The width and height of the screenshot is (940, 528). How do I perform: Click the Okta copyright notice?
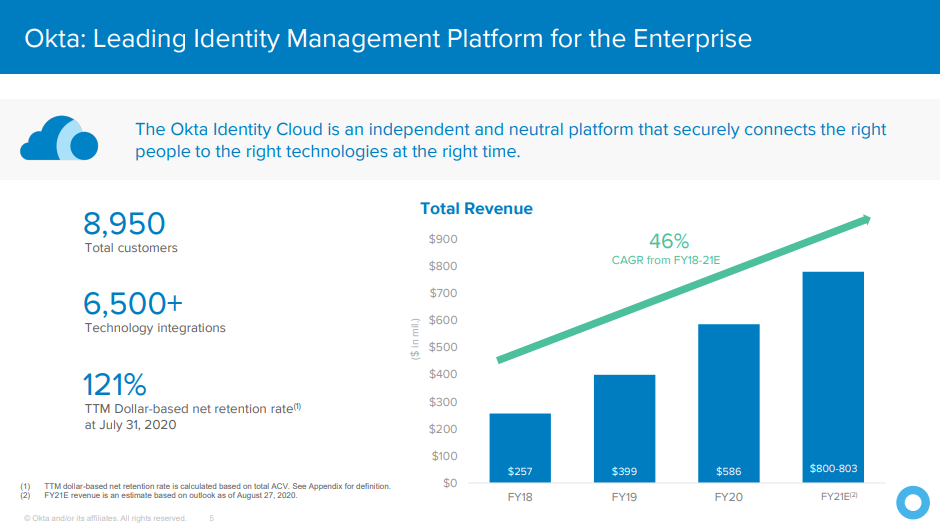pyautogui.click(x=105, y=518)
